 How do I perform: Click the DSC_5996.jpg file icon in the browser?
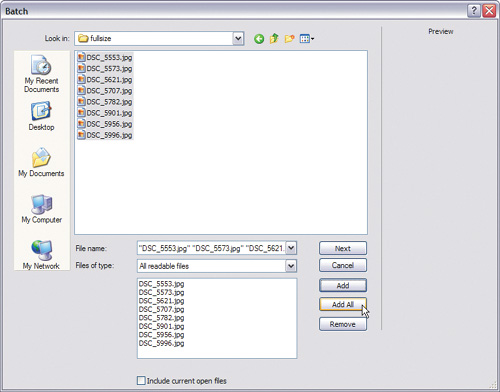tap(81, 135)
